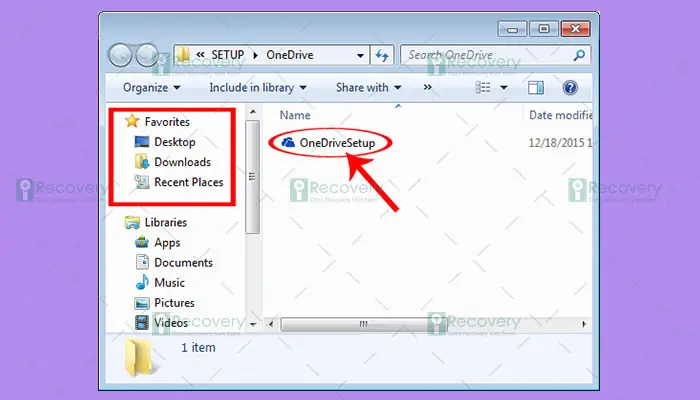700x400 pixels.
Task: Open the Organize menu
Action: click(x=152, y=88)
